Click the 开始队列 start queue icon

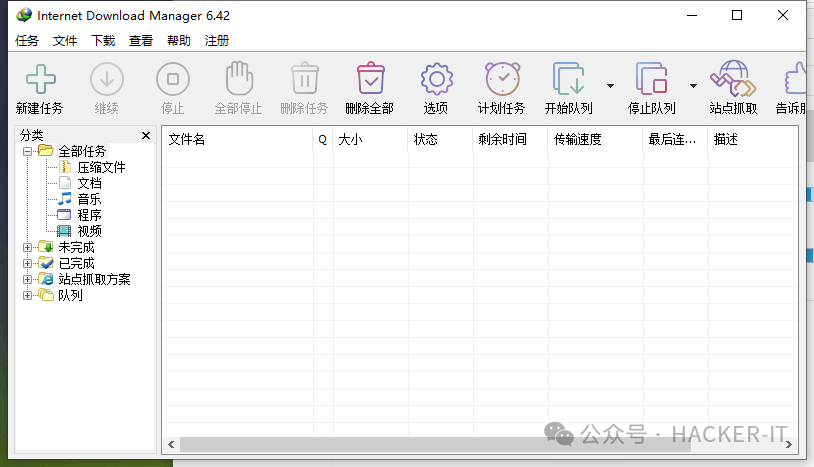(x=569, y=78)
